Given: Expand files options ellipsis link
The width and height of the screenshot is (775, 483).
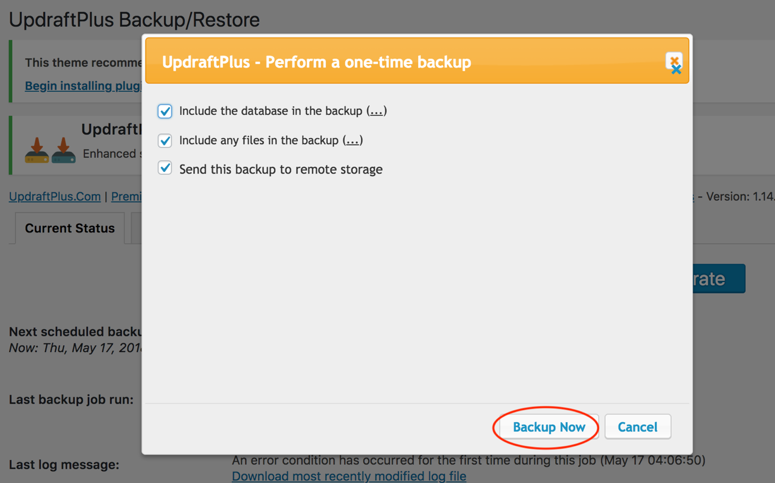Looking at the screenshot, I should click(x=352, y=140).
